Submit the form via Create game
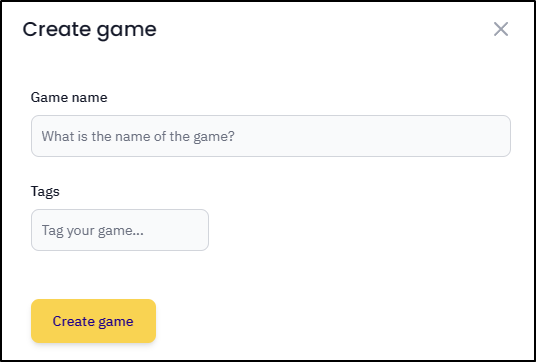This screenshot has height=362, width=536. click(x=93, y=321)
